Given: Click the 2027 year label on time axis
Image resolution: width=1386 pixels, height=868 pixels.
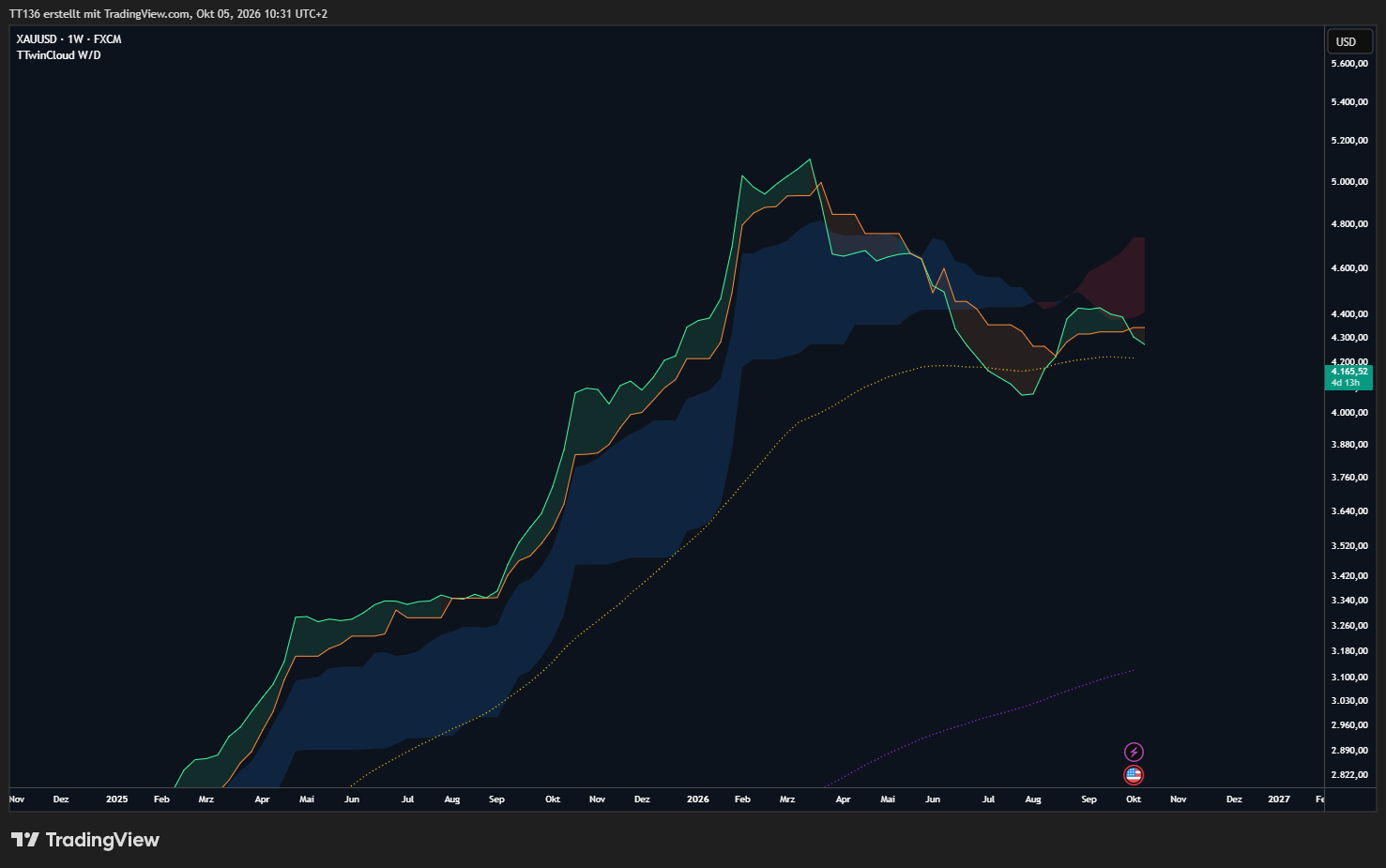Looking at the screenshot, I should pos(1279,799).
